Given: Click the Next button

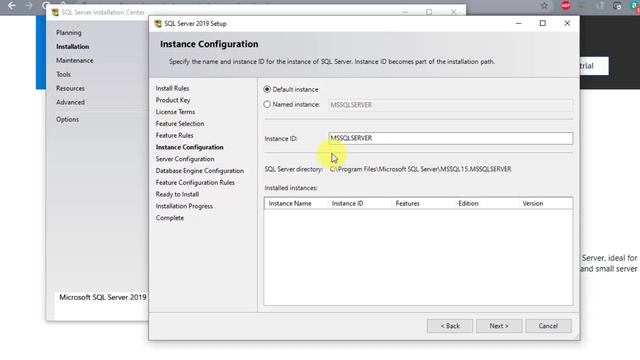Looking at the screenshot, I should point(499,326).
